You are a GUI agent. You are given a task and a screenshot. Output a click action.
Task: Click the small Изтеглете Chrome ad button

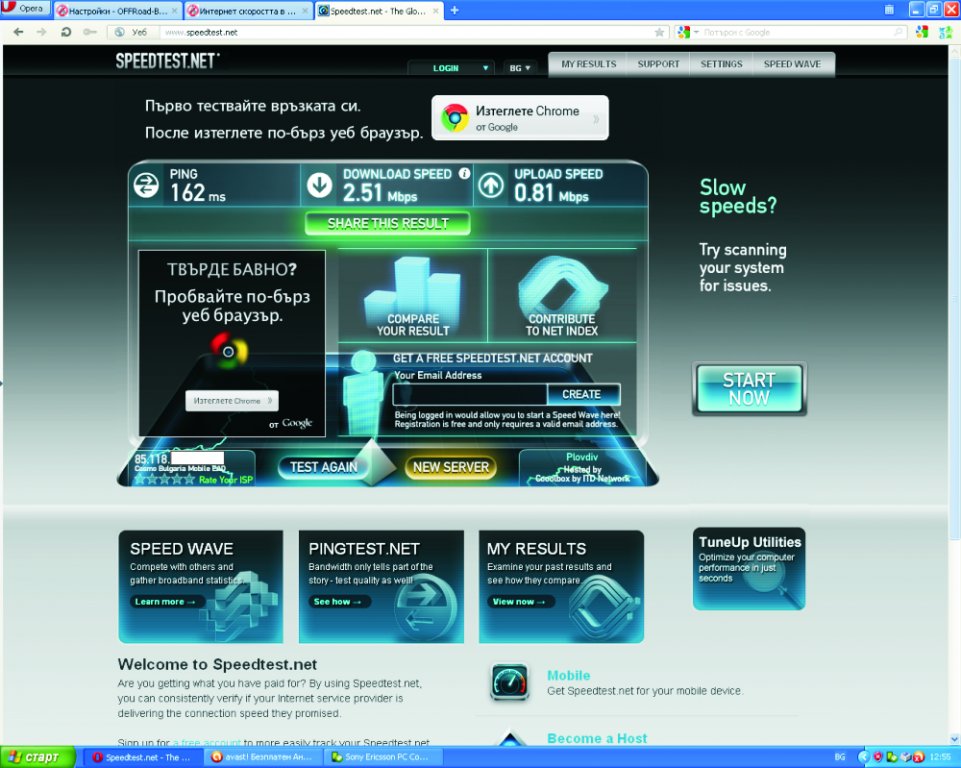232,400
